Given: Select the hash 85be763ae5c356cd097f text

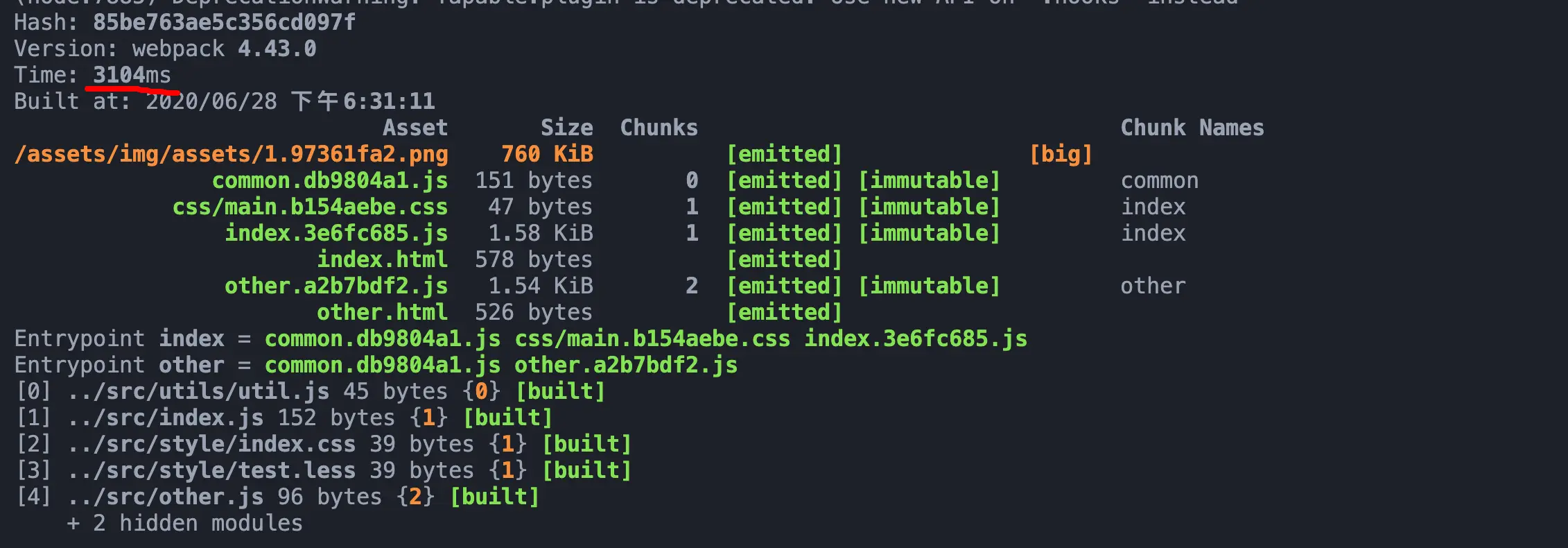Looking at the screenshot, I should pyautogui.click(x=224, y=22).
